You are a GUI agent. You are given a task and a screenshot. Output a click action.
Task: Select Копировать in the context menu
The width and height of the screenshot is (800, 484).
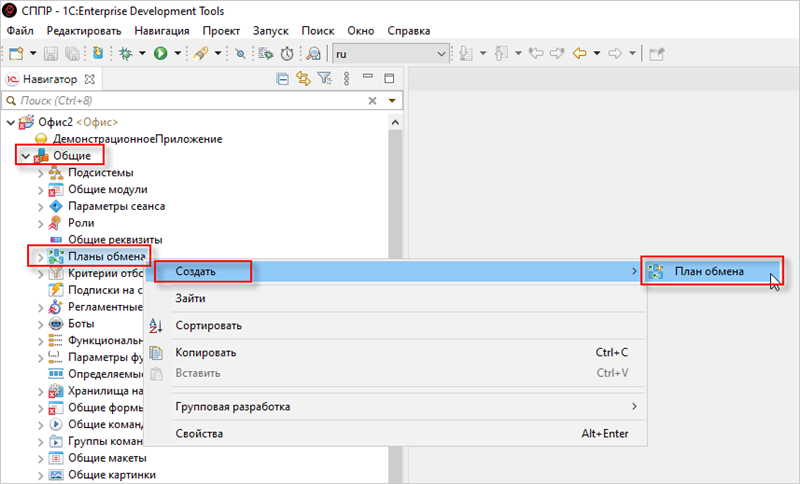(205, 352)
